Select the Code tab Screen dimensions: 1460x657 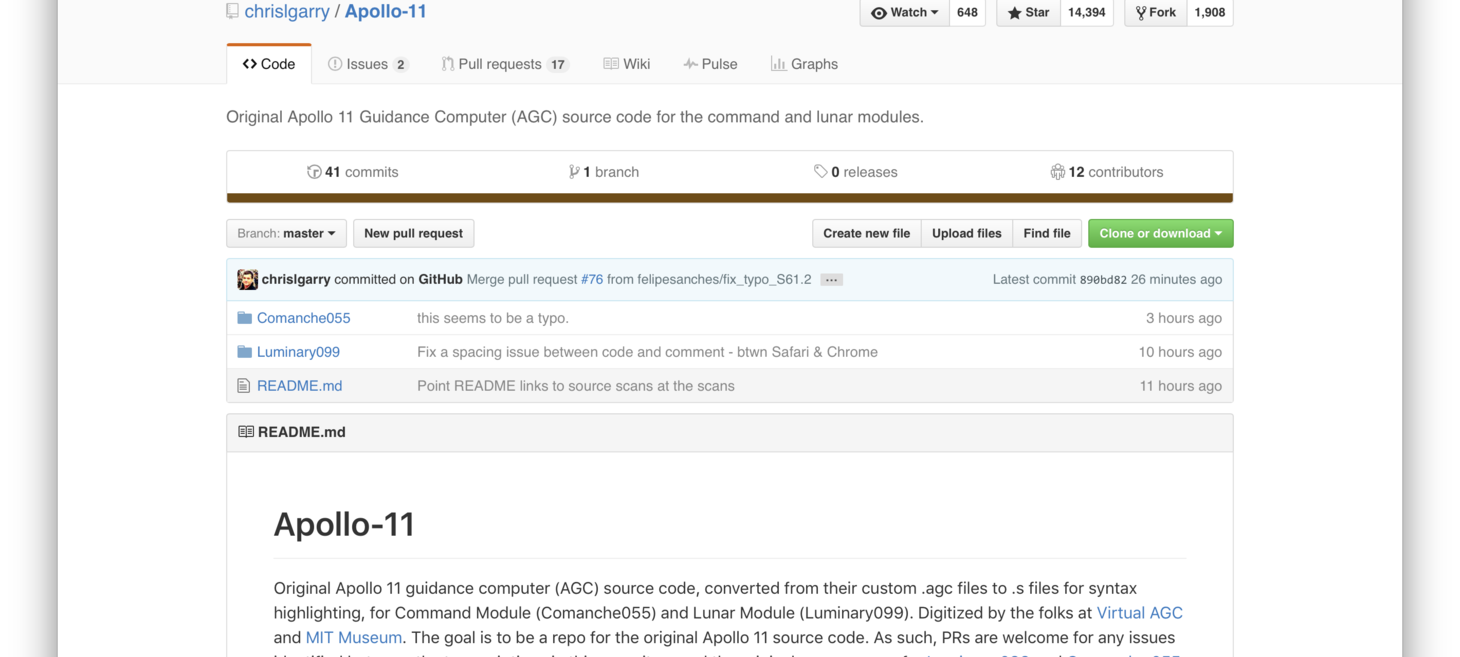coord(269,64)
